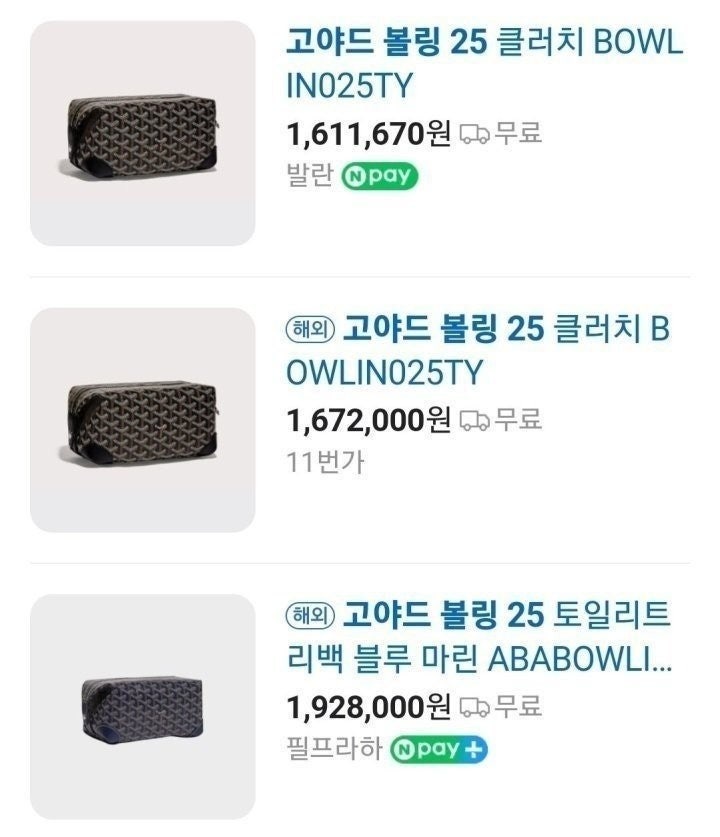720x837 pixels.
Task: Select the 발란 seller name
Action: [309, 176]
